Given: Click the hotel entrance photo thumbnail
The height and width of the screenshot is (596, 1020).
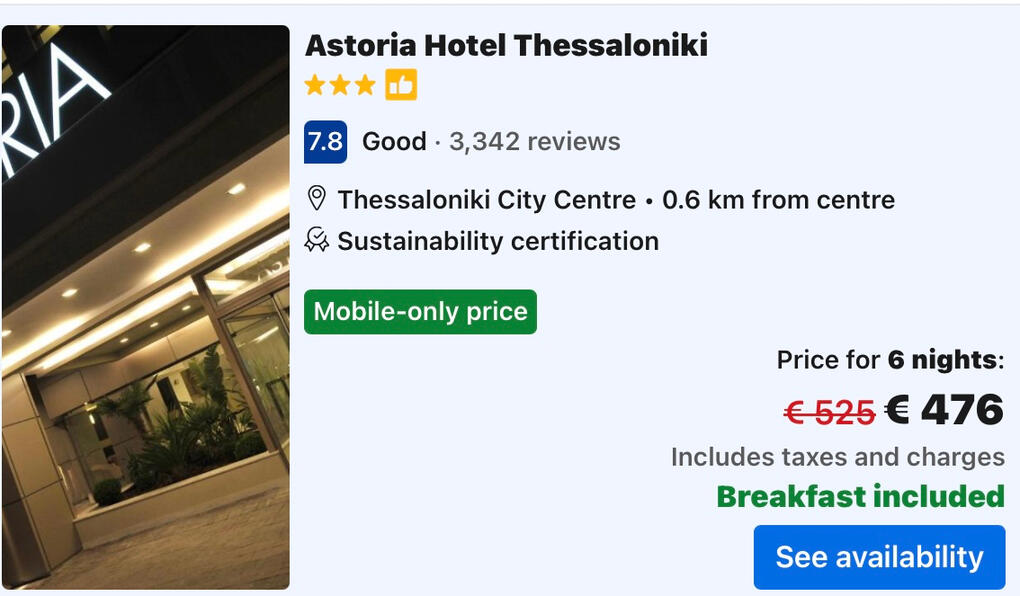Looking at the screenshot, I should coord(145,306).
